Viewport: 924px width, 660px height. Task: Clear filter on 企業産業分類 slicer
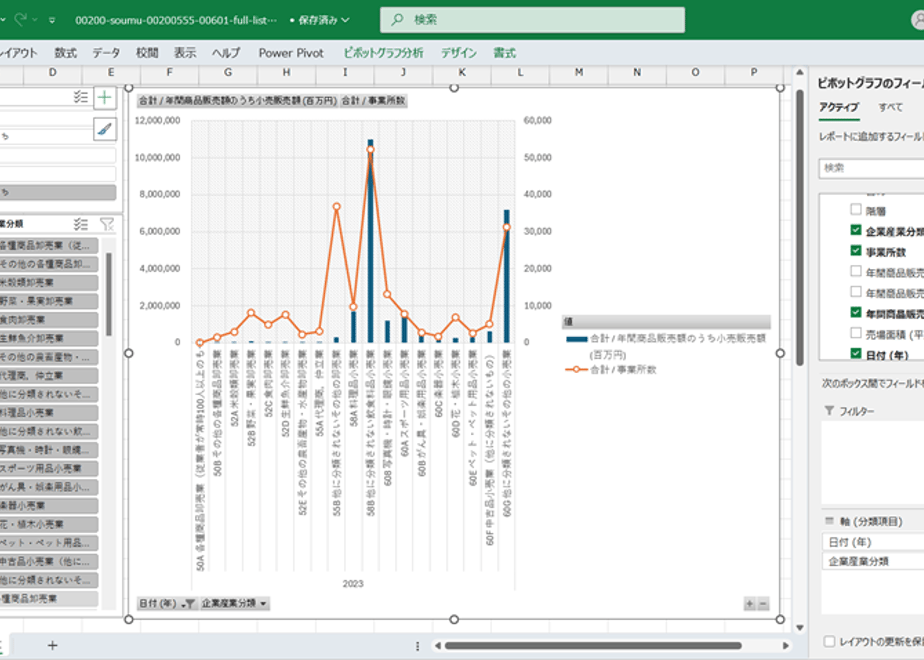[107, 224]
